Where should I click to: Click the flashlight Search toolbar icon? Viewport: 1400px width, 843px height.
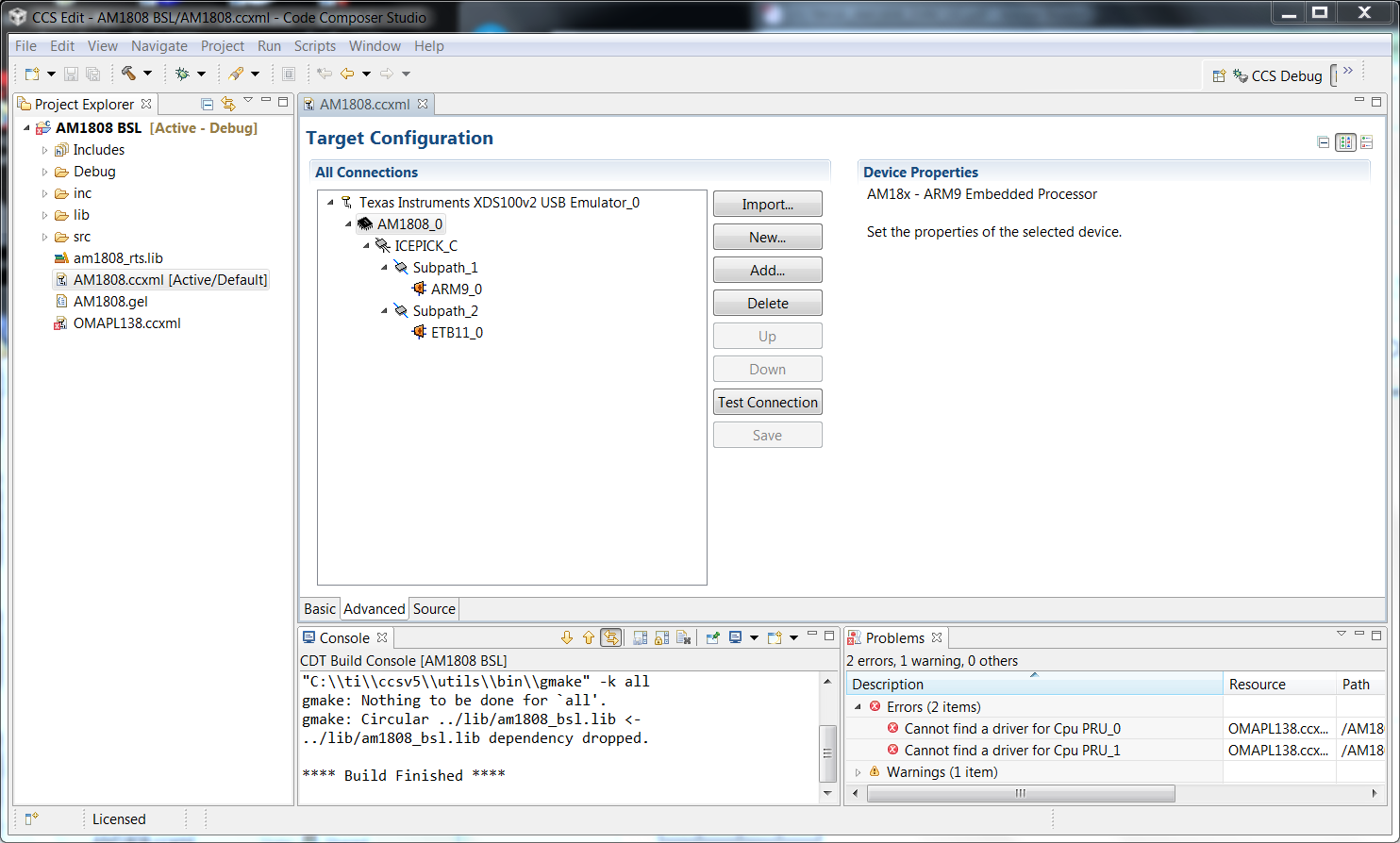coord(236,74)
